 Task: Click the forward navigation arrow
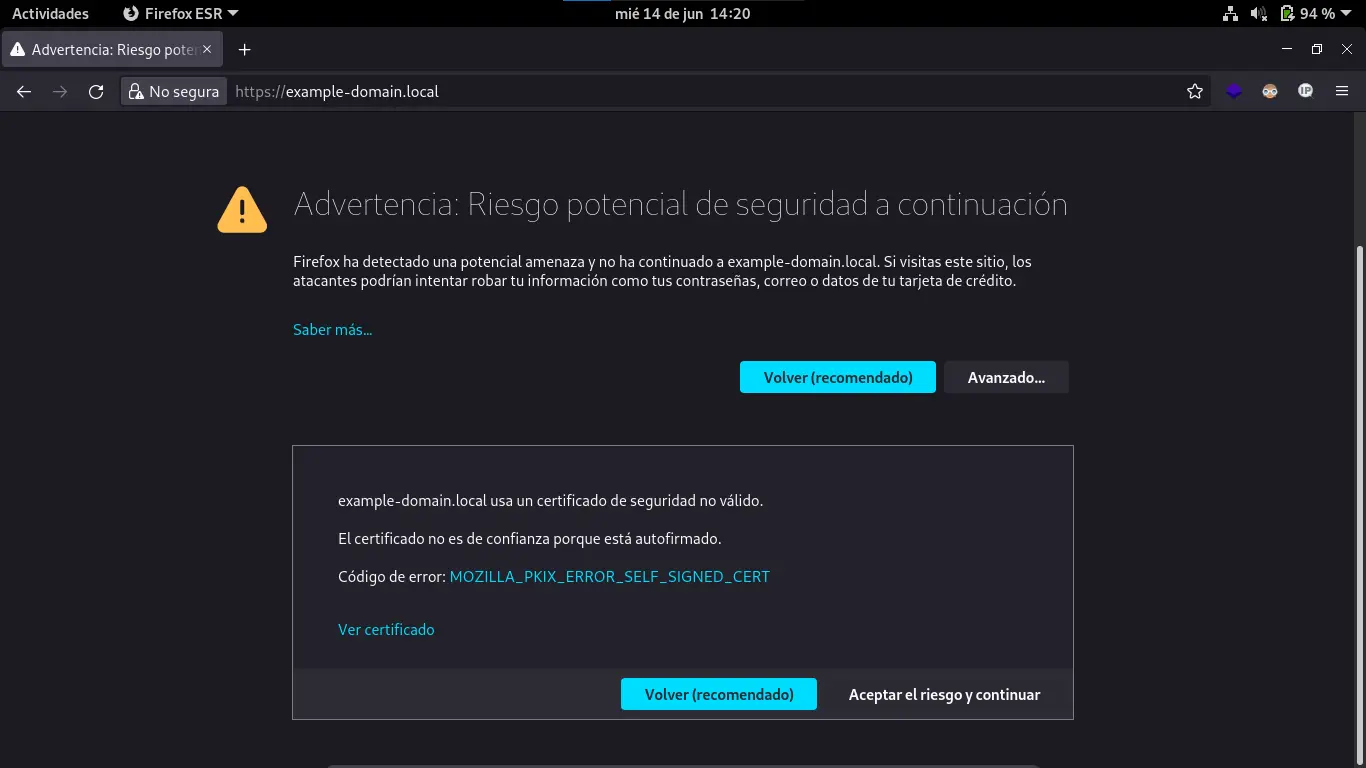point(60,92)
